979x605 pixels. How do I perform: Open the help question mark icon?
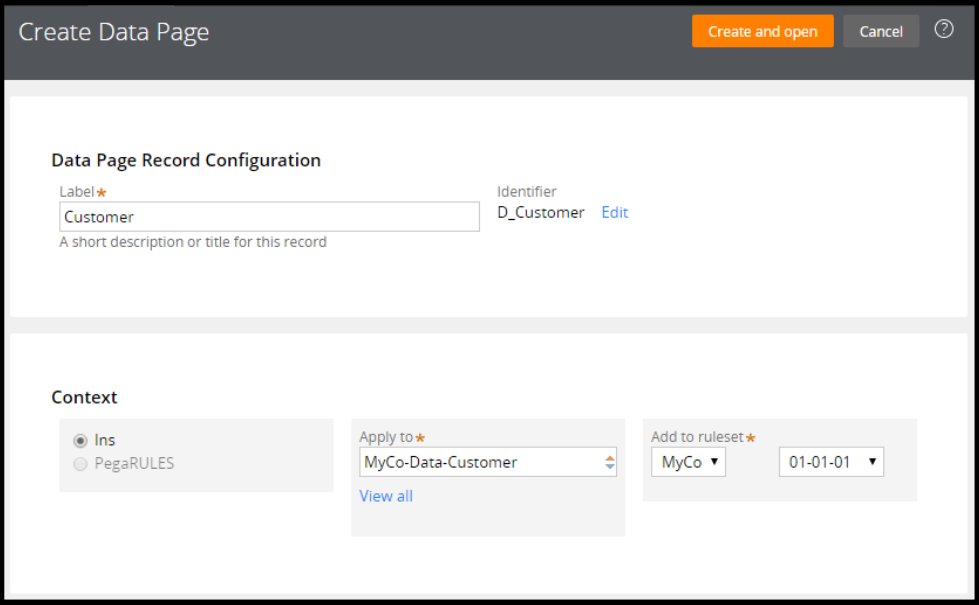[944, 30]
